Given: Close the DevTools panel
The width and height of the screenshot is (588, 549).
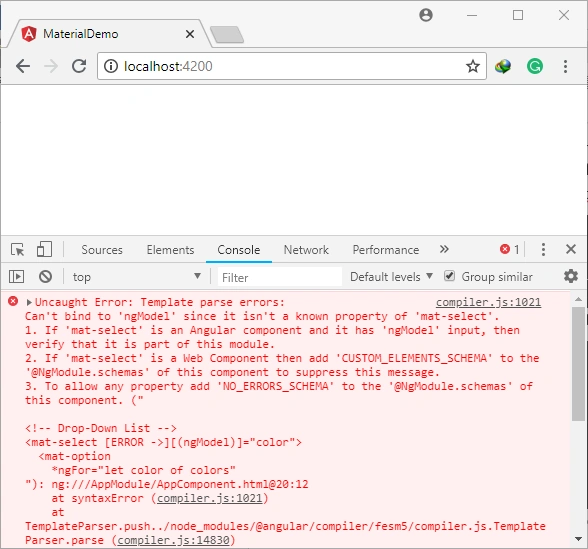Looking at the screenshot, I should 571,249.
